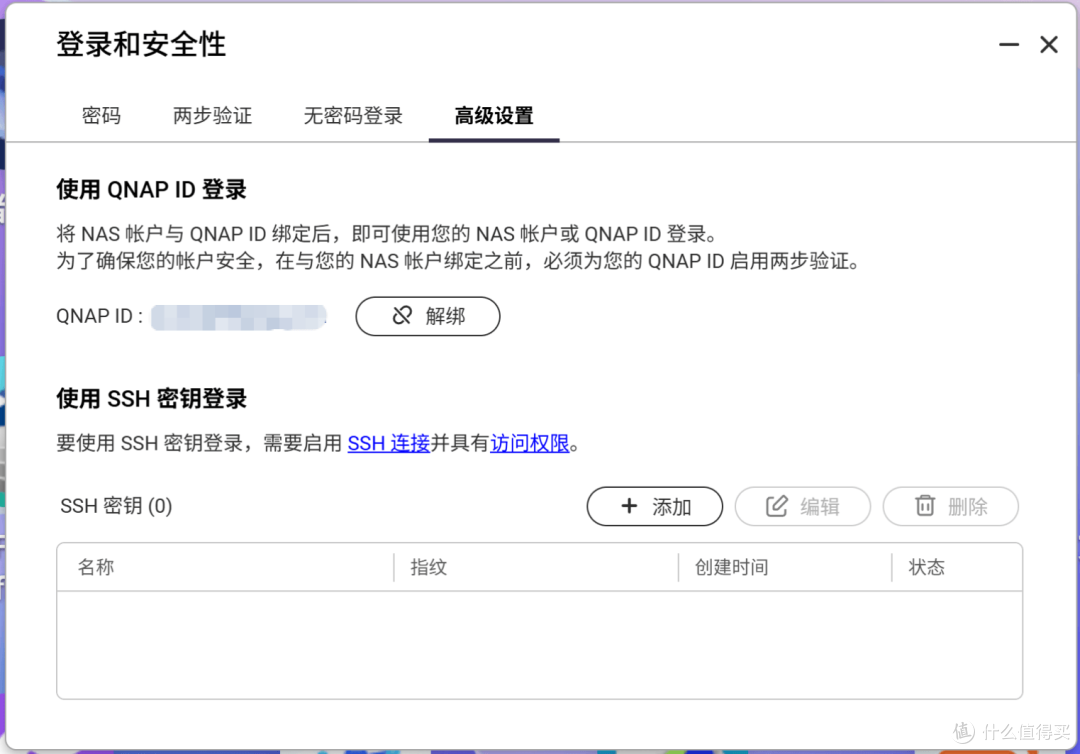Image resolution: width=1080 pixels, height=754 pixels.
Task: Open the 访问权限 link
Action: 530,443
